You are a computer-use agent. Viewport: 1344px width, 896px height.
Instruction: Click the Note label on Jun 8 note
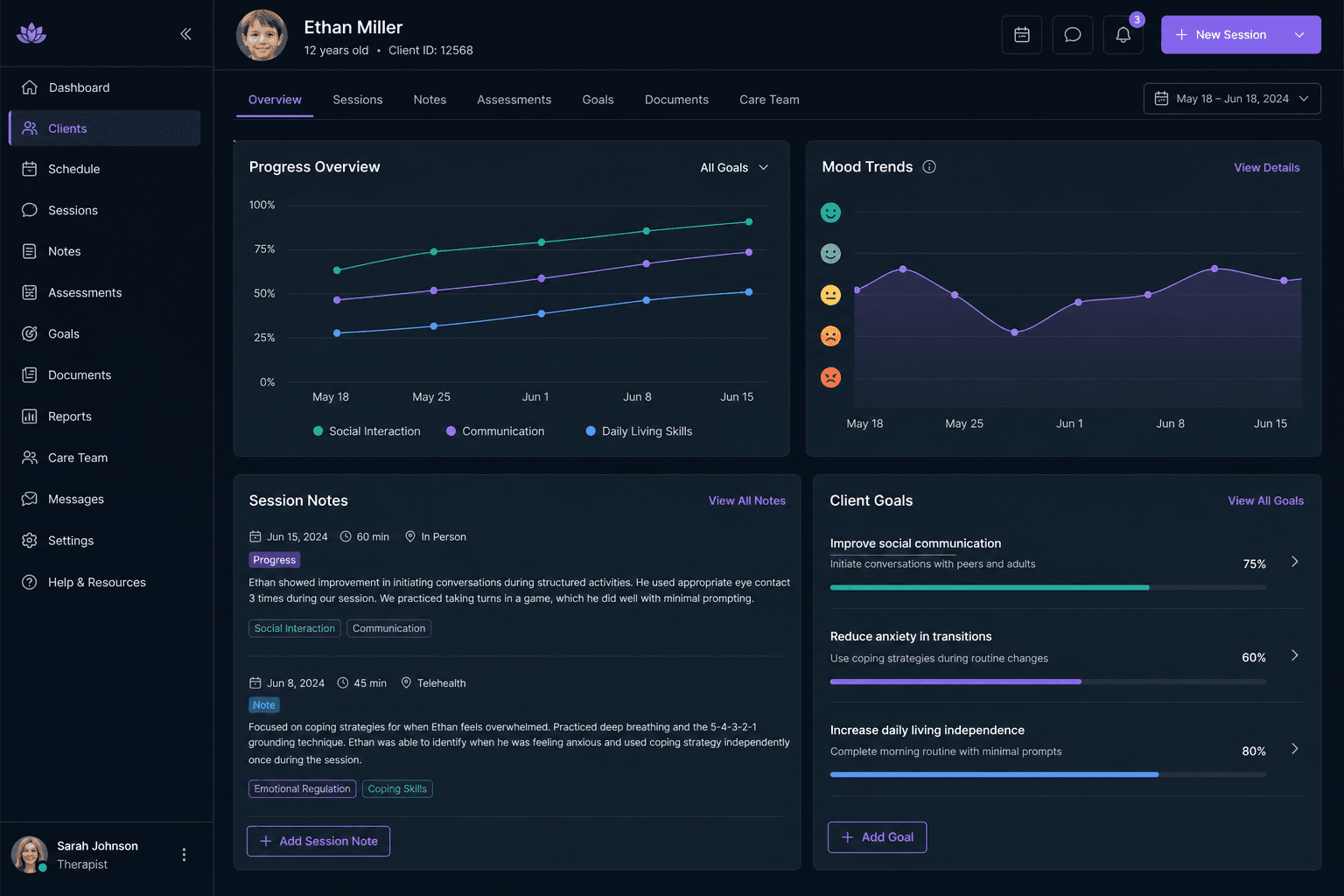[263, 705]
